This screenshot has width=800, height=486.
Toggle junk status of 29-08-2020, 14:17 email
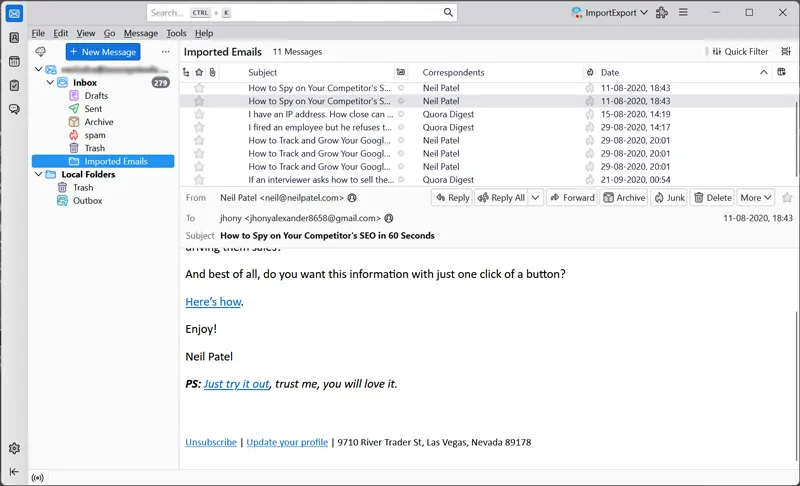coord(590,127)
